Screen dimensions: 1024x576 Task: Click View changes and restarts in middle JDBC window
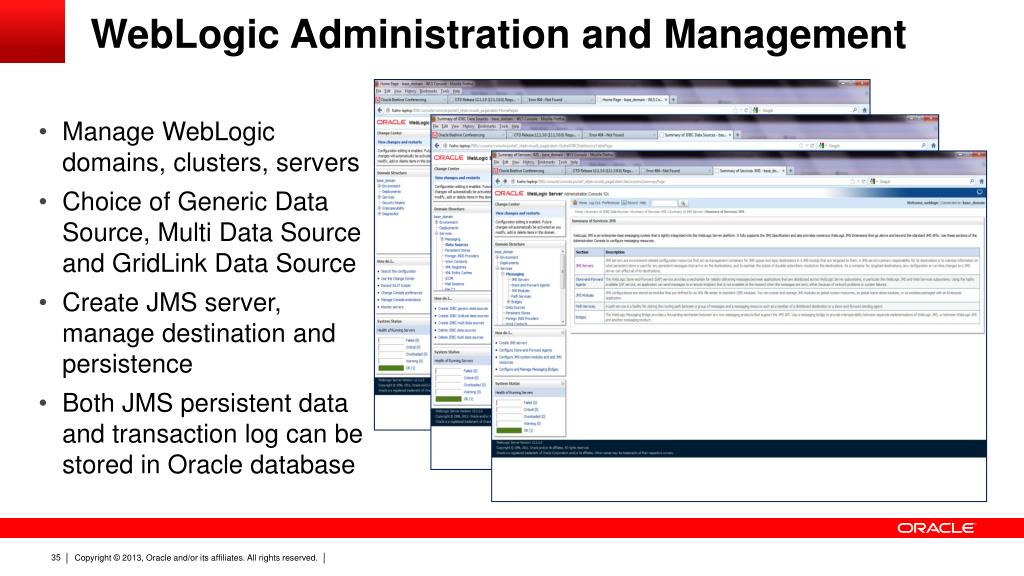pos(457,178)
